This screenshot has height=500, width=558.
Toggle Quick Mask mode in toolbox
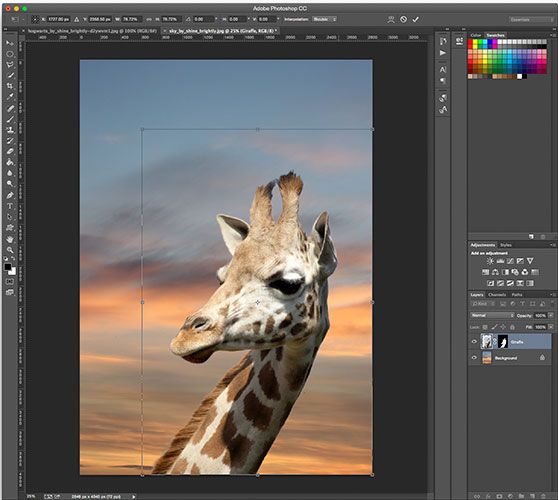[10, 281]
